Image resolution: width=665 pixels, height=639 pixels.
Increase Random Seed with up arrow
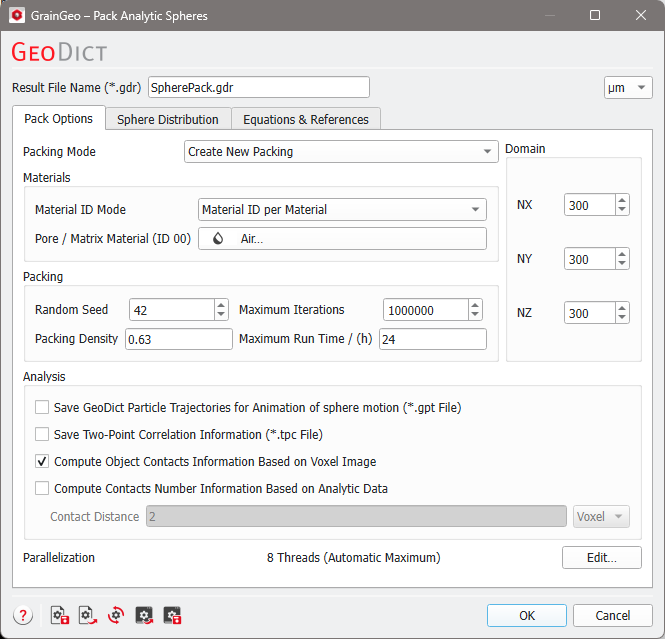click(221, 305)
